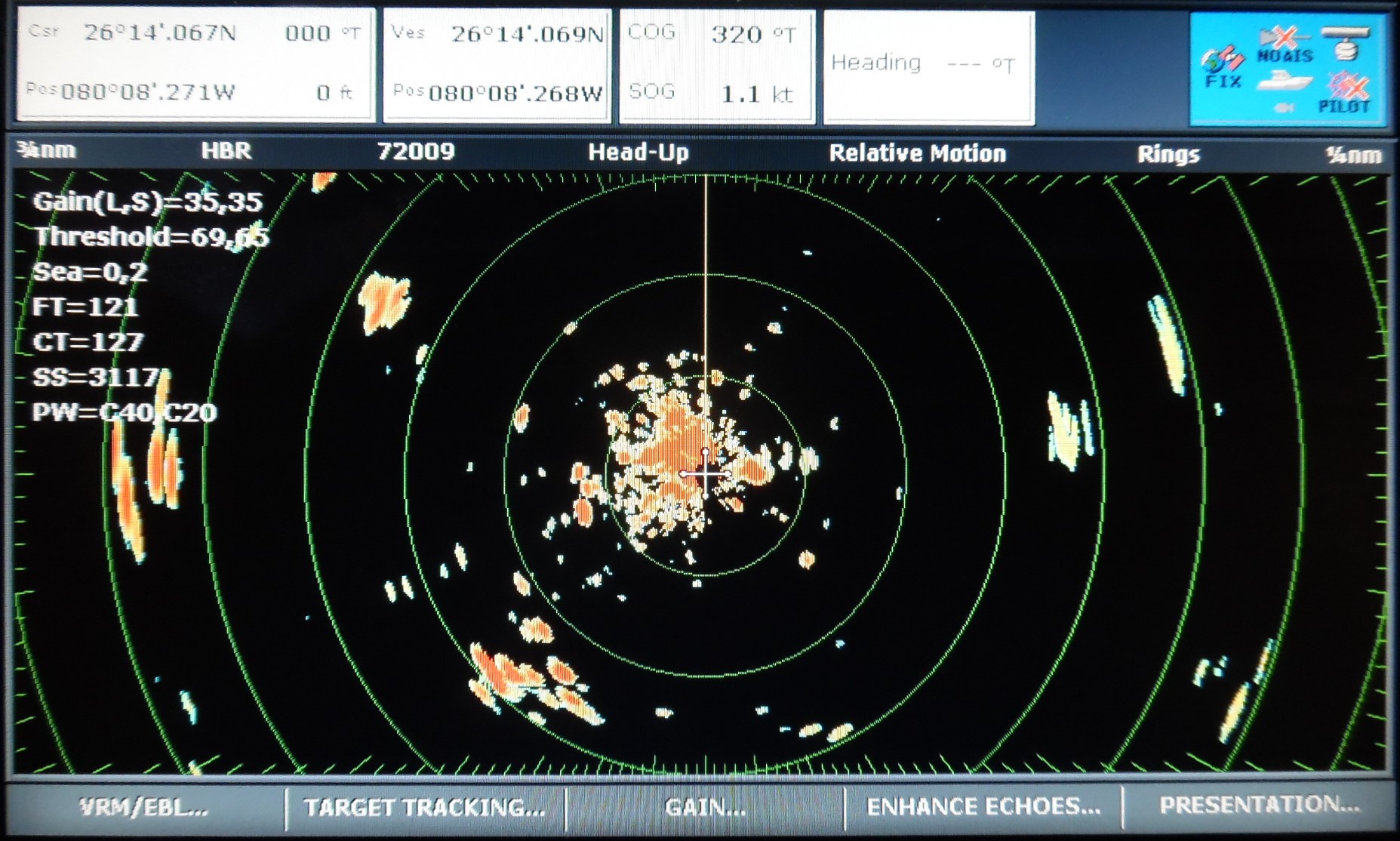
Task: Toggle the range Rings display
Action: coord(1168,153)
